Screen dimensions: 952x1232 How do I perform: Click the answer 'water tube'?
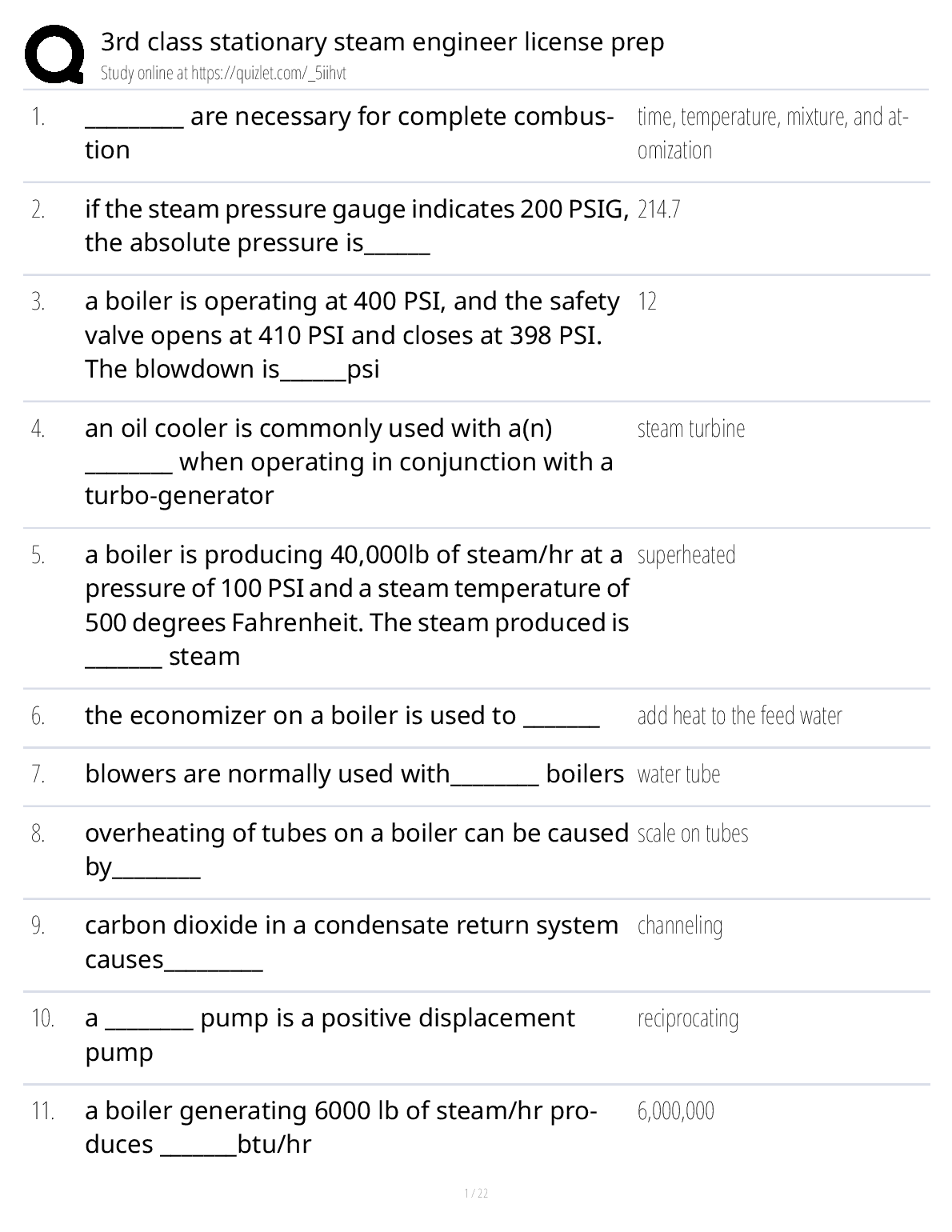[x=678, y=774]
